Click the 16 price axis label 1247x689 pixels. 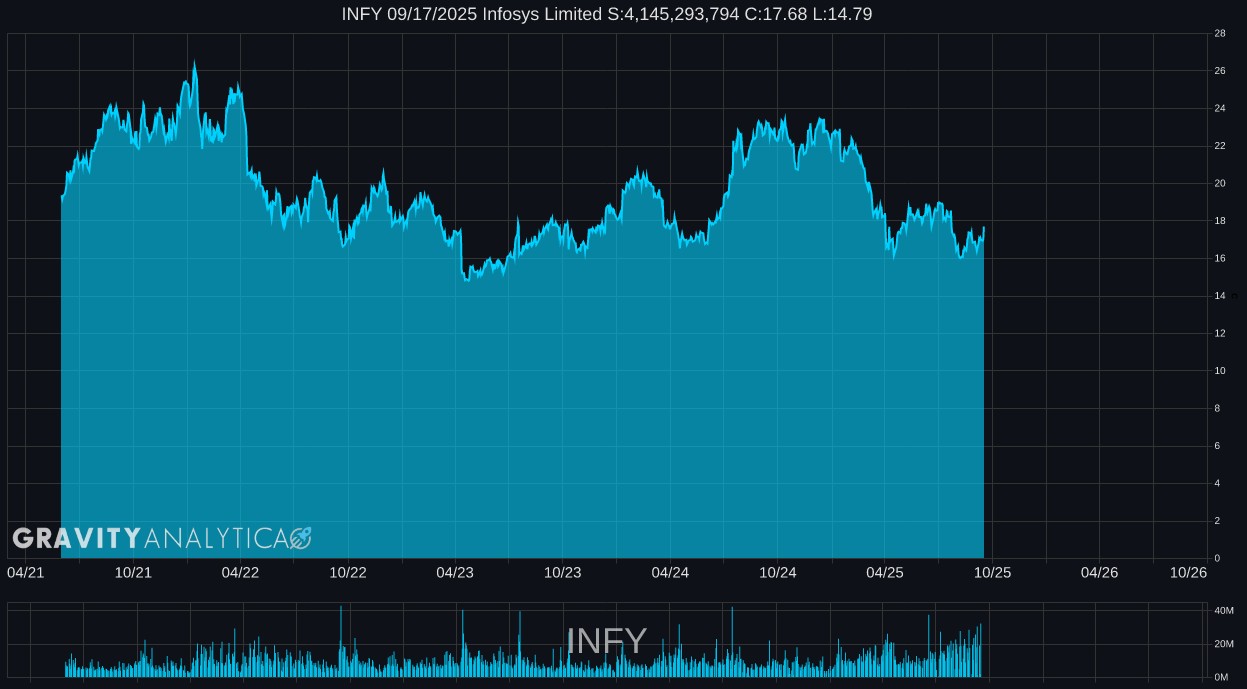[1220, 259]
